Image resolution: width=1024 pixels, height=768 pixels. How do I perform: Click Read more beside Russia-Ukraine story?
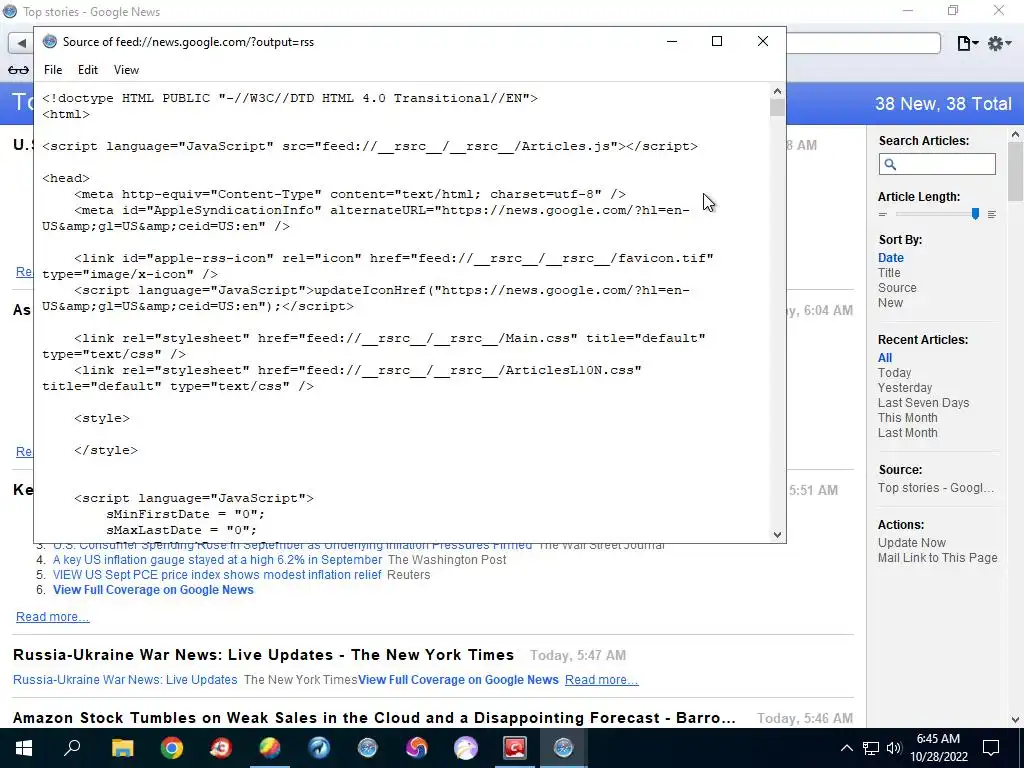(x=601, y=680)
